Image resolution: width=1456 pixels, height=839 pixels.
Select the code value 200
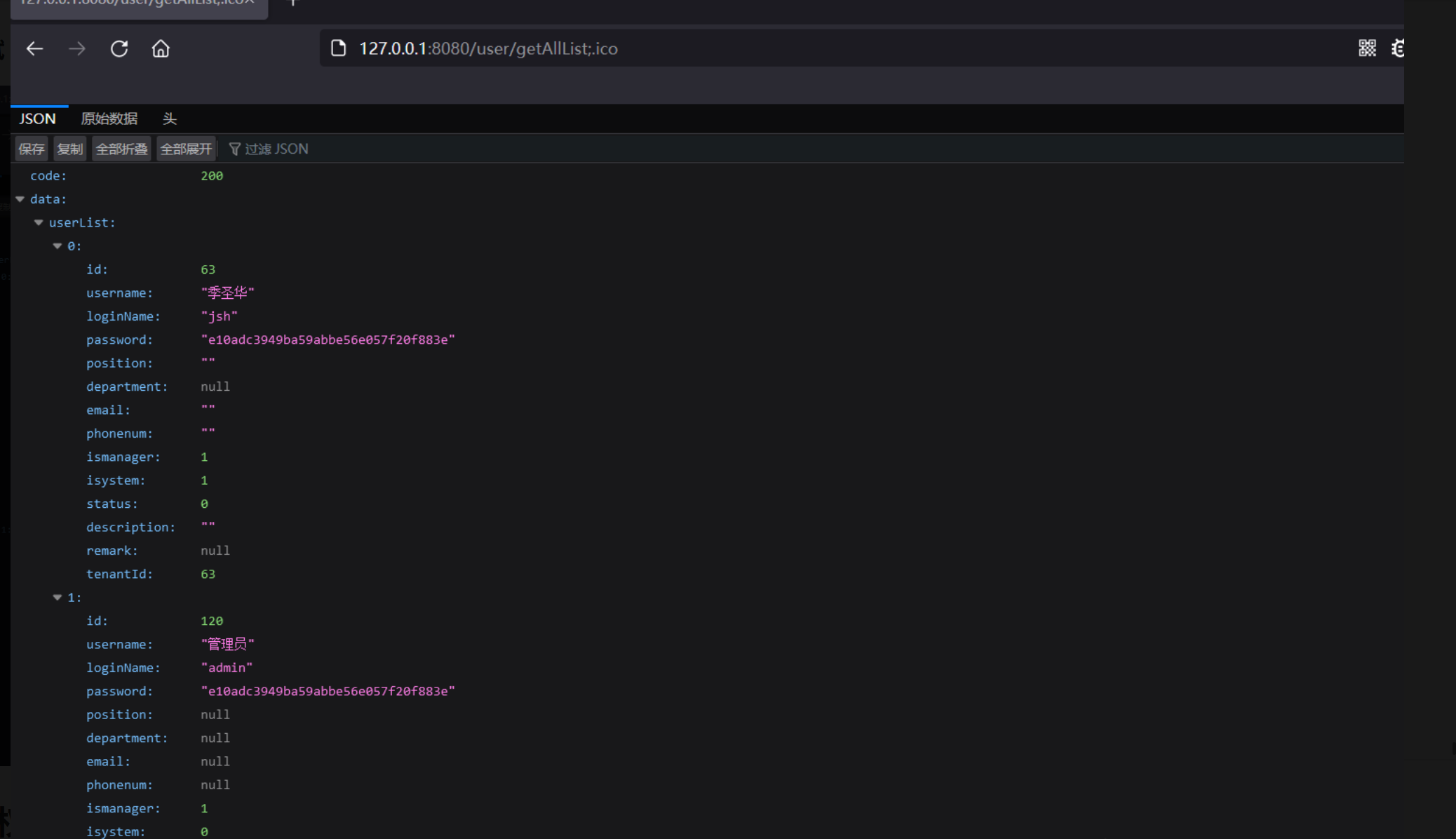click(x=212, y=176)
